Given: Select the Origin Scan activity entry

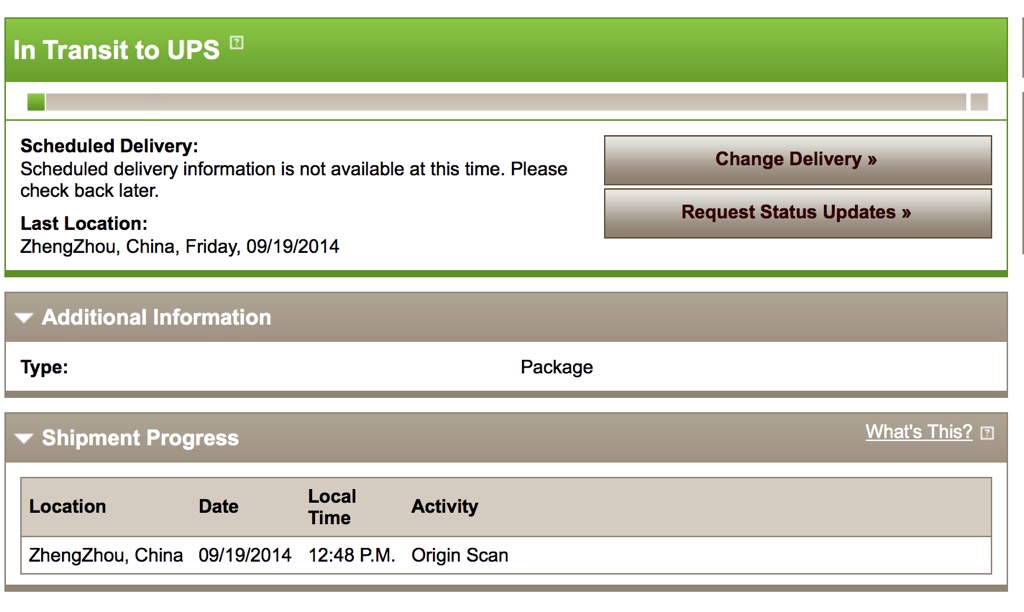Looking at the screenshot, I should pos(459,555).
